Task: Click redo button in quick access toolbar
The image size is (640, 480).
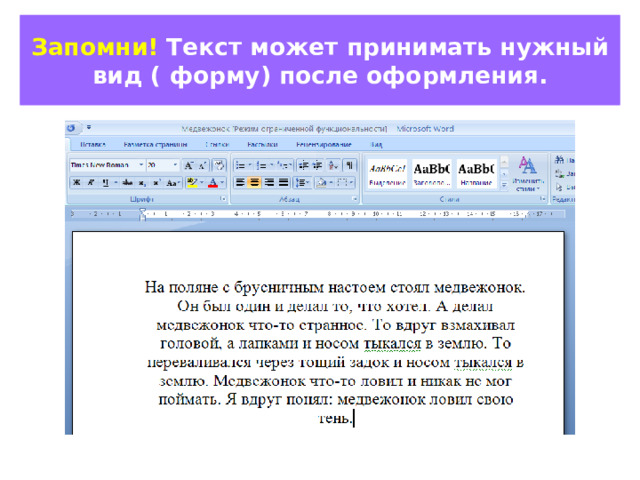Action: 71,128
